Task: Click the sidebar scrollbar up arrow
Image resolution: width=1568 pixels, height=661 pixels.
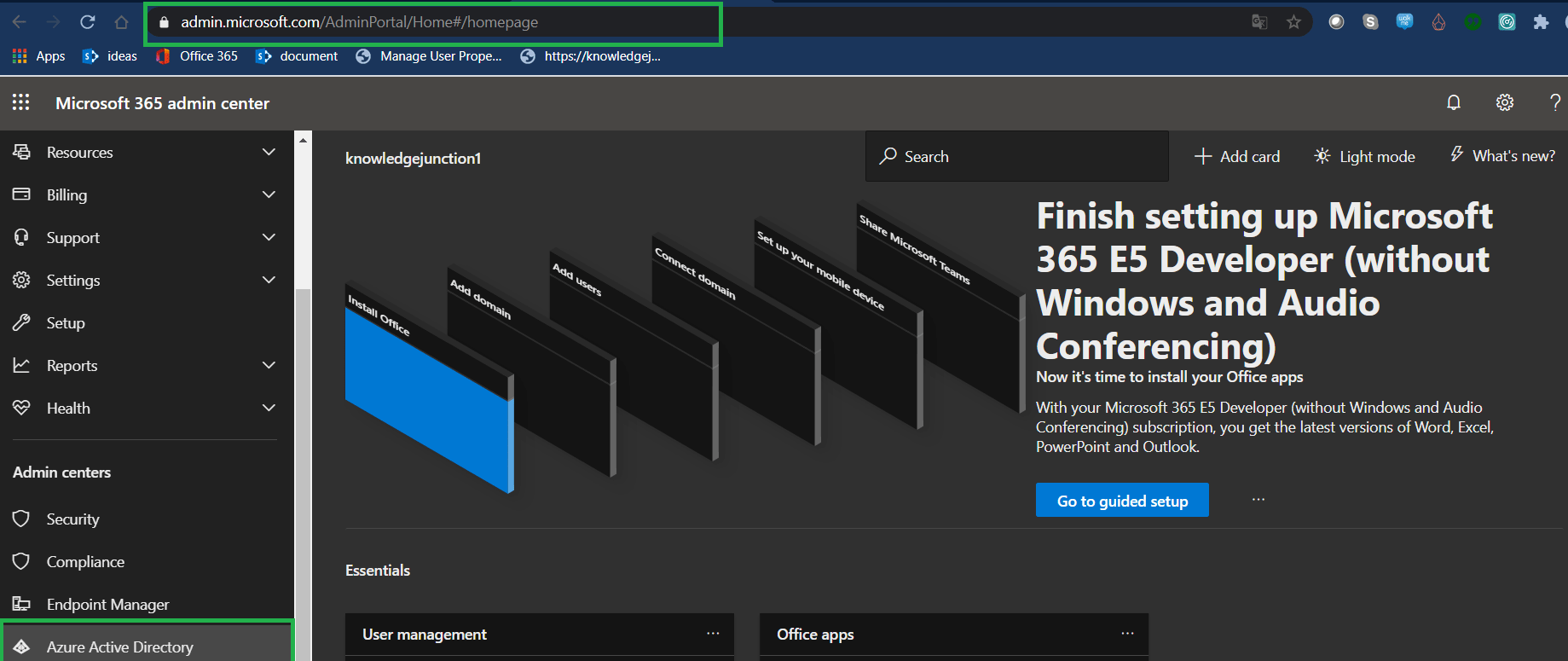Action: [303, 140]
